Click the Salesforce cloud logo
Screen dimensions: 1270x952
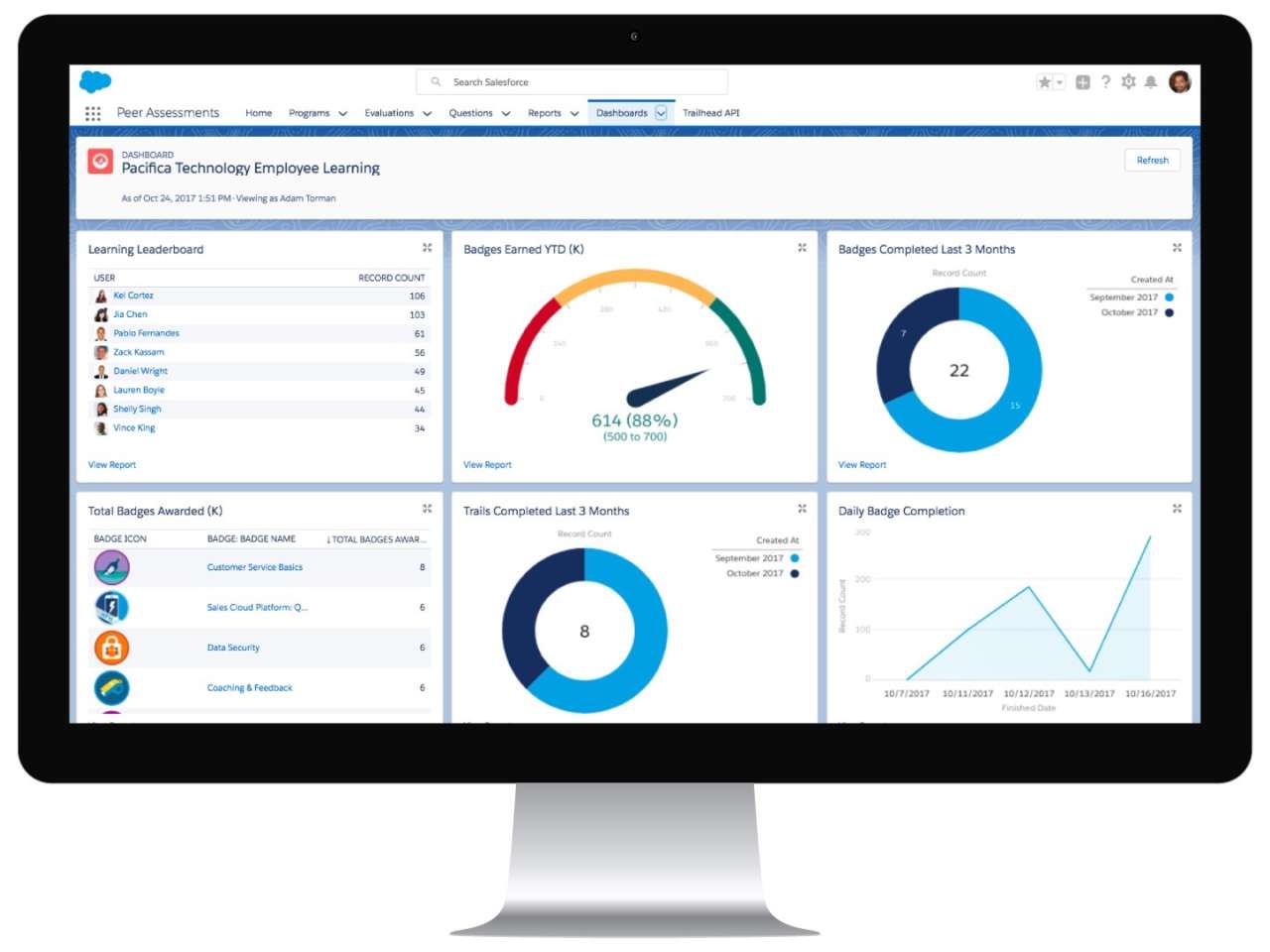coord(95,81)
